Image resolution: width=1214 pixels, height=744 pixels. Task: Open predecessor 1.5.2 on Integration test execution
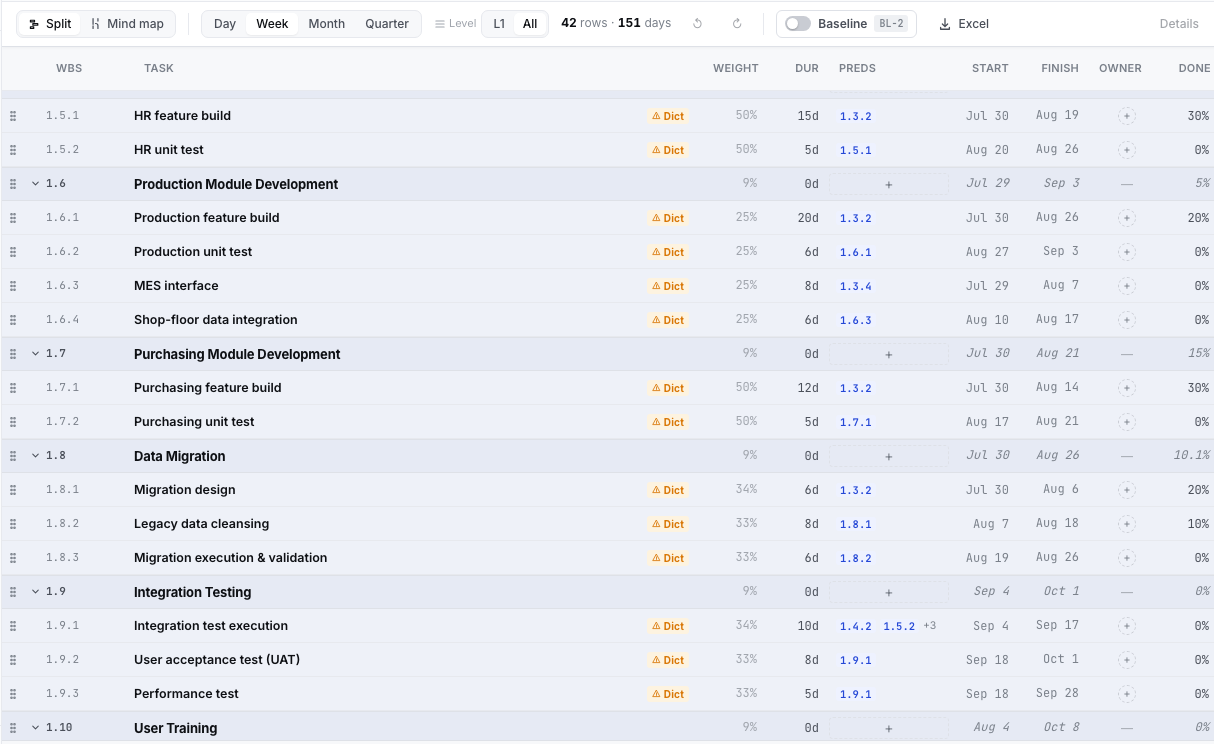pyautogui.click(x=899, y=626)
